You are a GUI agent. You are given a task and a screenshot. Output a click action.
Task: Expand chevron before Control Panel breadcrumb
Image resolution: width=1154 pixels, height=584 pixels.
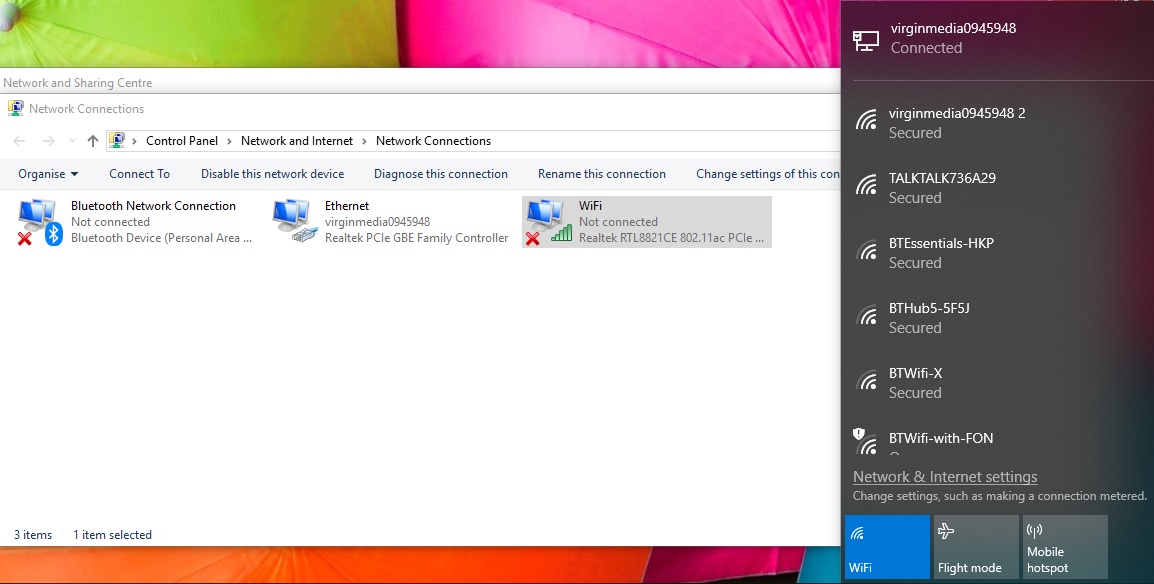(135, 140)
